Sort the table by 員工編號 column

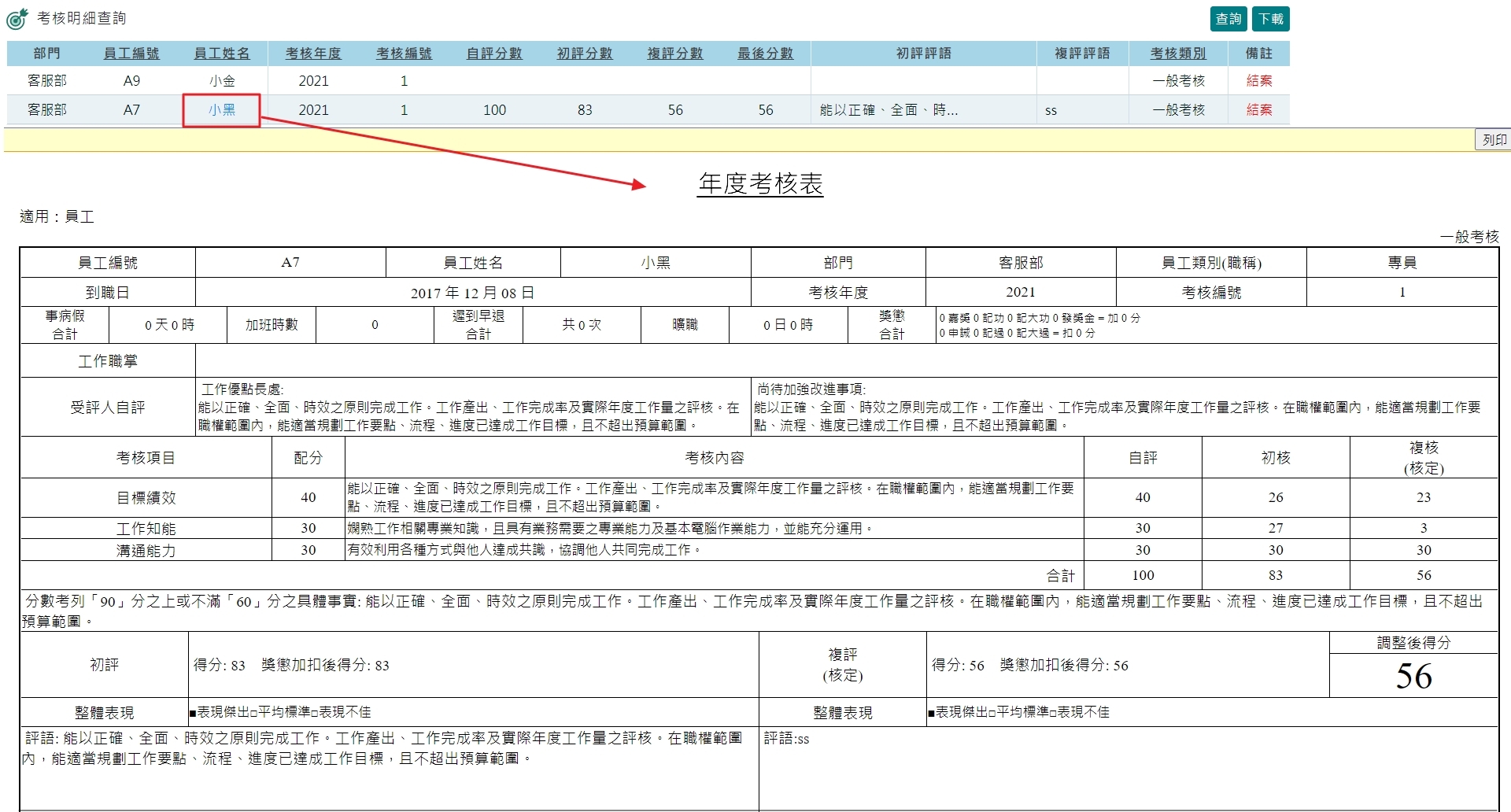tap(131, 54)
